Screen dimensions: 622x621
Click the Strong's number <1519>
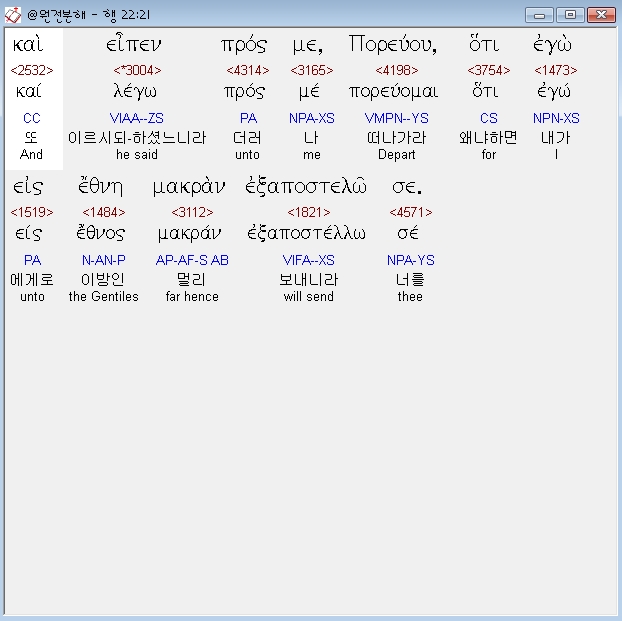(32, 212)
